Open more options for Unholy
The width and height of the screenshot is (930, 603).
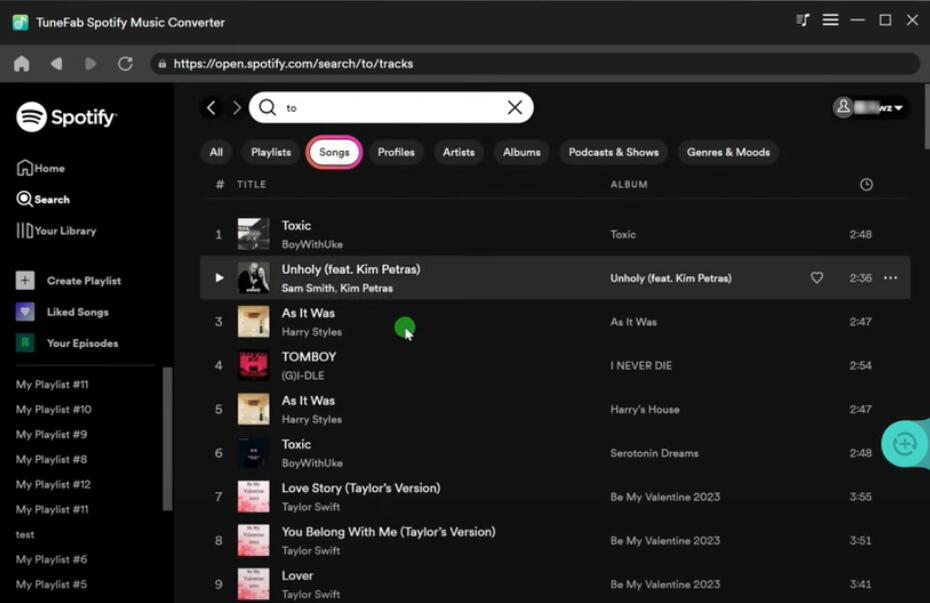pyautogui.click(x=890, y=277)
